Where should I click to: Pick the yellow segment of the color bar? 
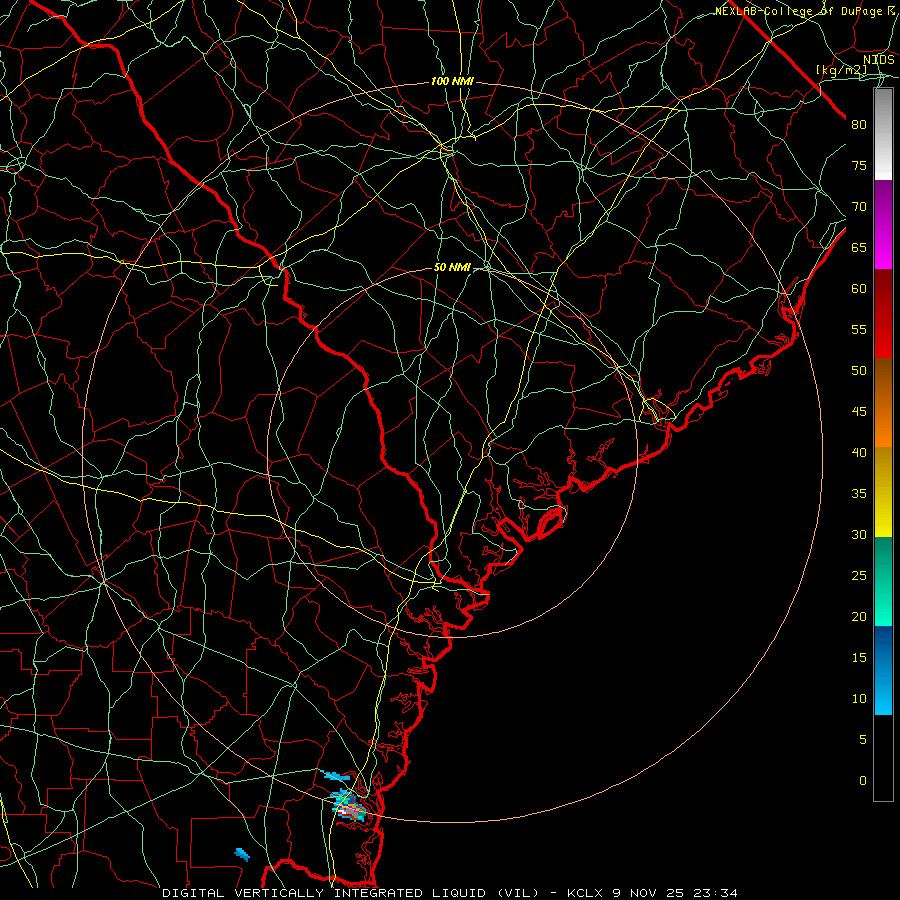point(883,492)
